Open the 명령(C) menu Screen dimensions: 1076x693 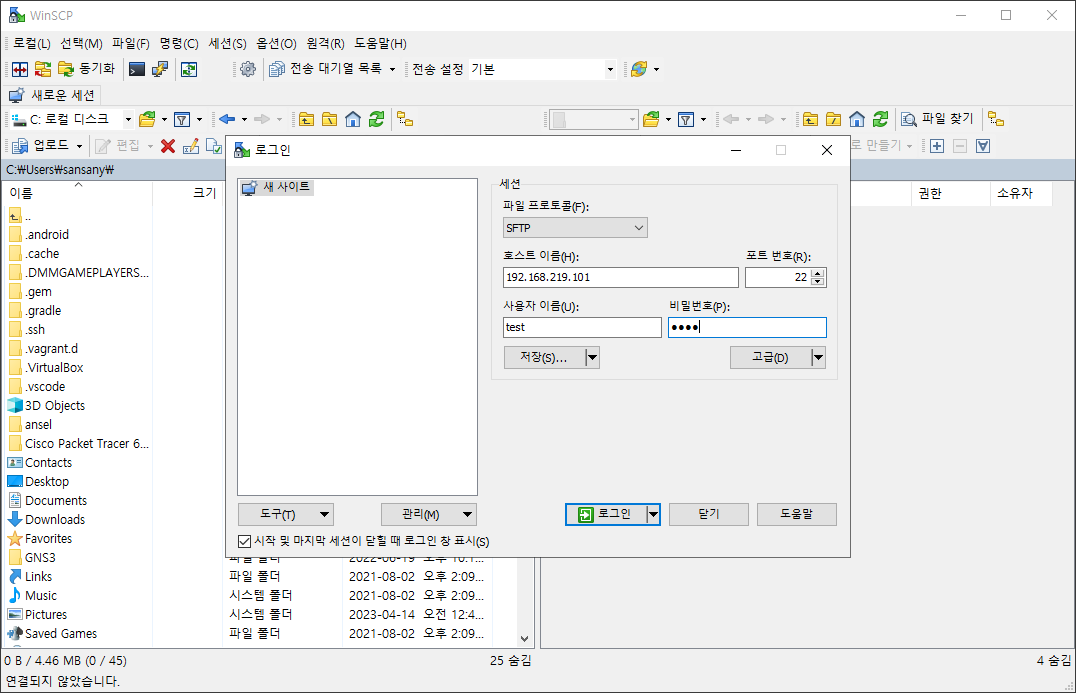(x=179, y=43)
